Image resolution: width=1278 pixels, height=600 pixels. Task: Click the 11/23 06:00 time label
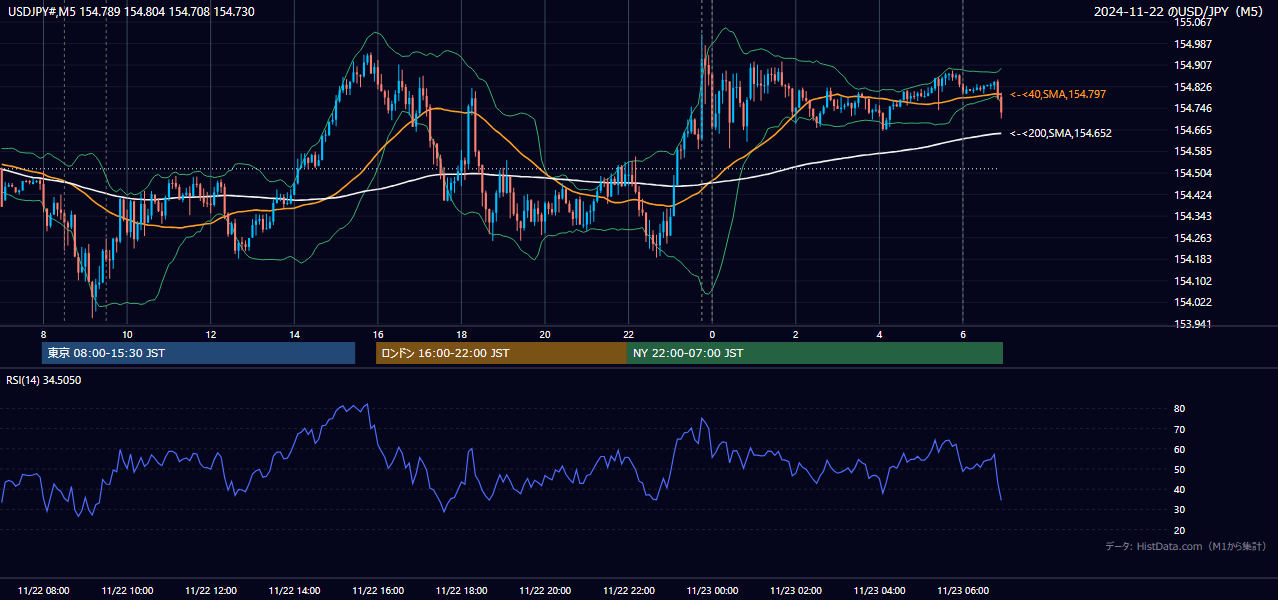pyautogui.click(x=963, y=591)
